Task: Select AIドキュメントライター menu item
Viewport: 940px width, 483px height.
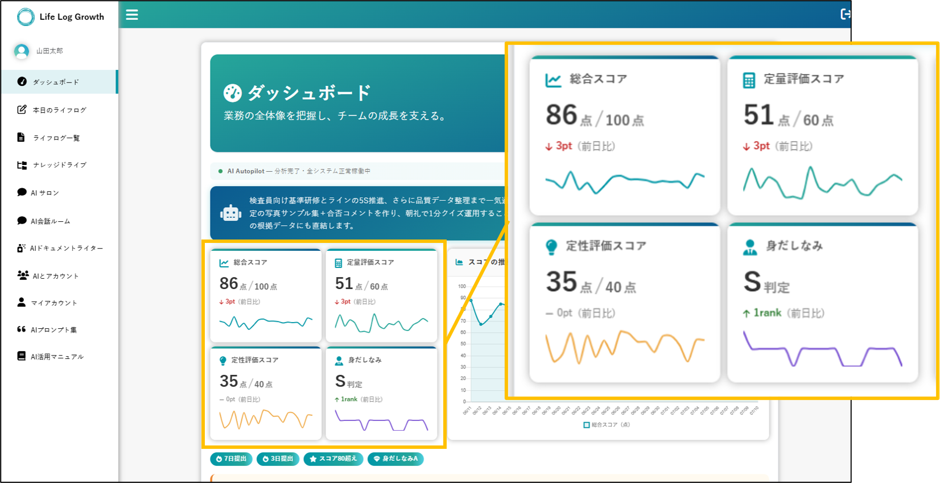Action: point(59,248)
